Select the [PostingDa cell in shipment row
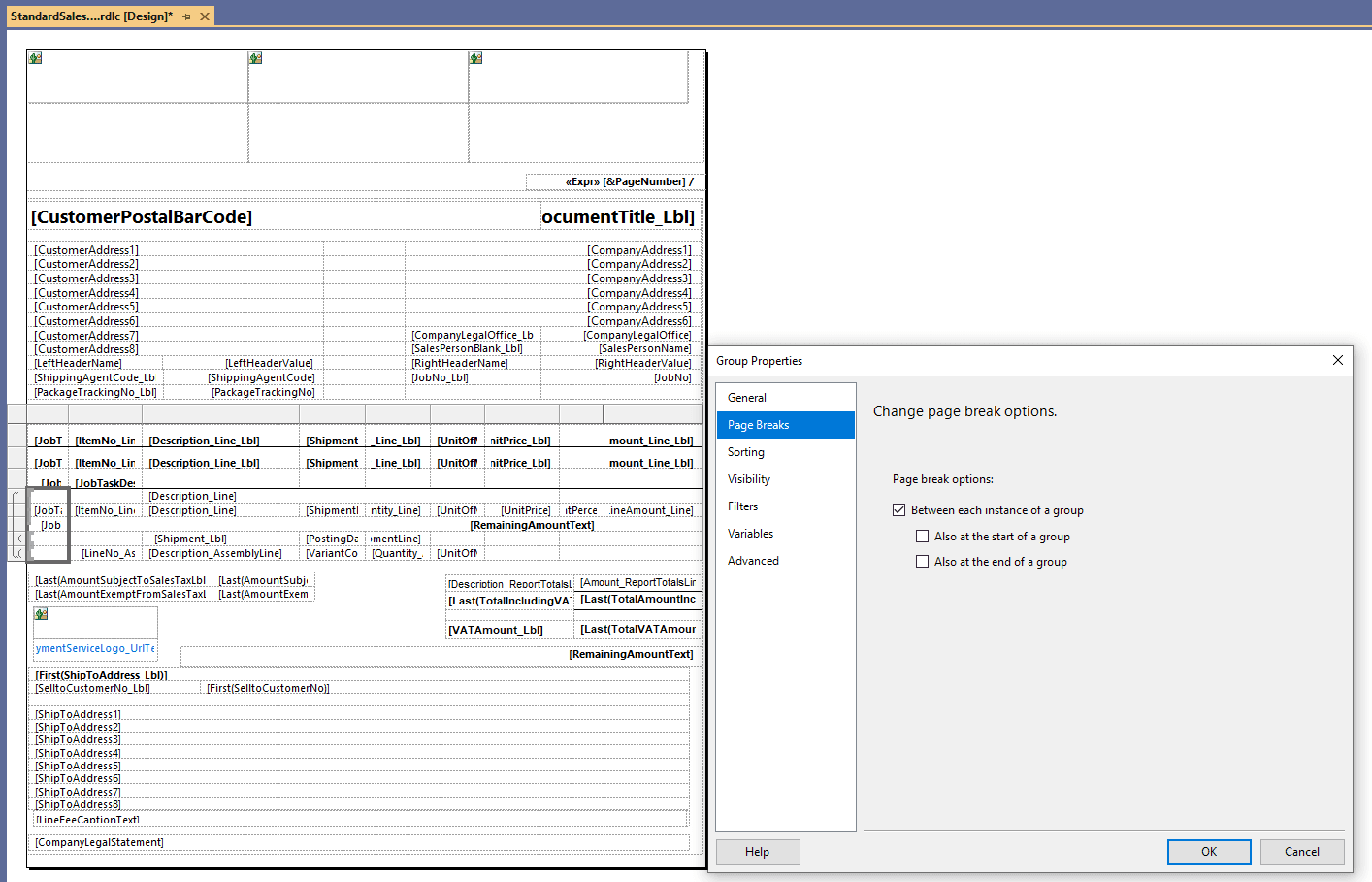Image resolution: width=1372 pixels, height=882 pixels. pos(334,539)
